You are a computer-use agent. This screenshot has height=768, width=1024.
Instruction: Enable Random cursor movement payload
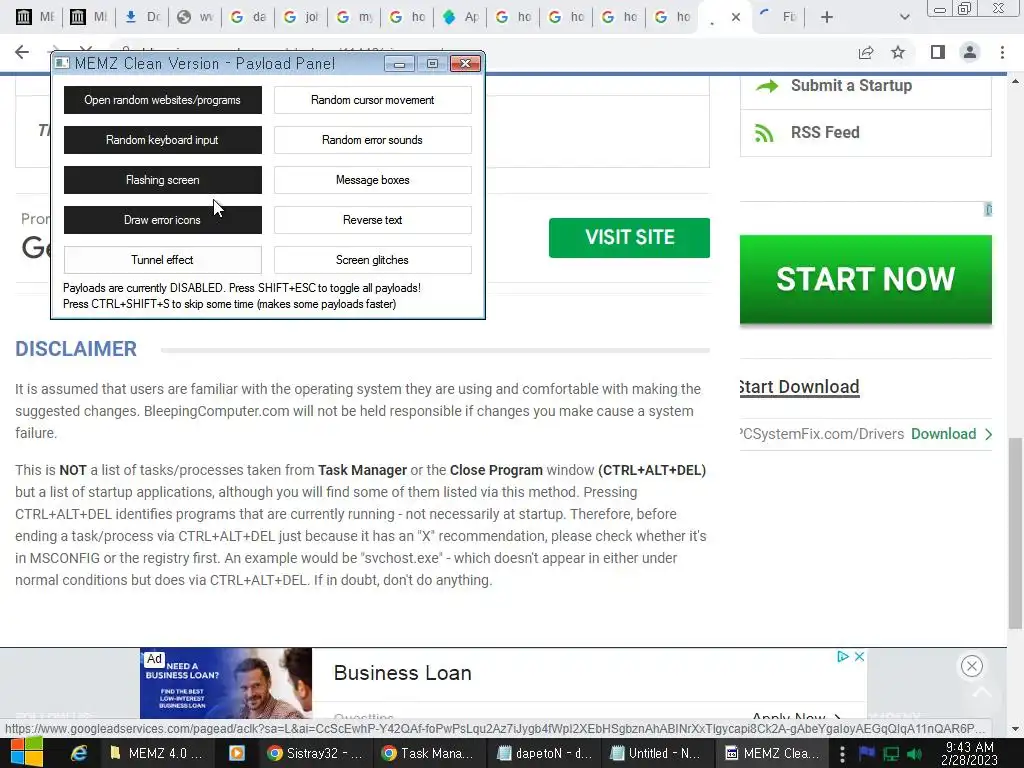pyautogui.click(x=372, y=100)
